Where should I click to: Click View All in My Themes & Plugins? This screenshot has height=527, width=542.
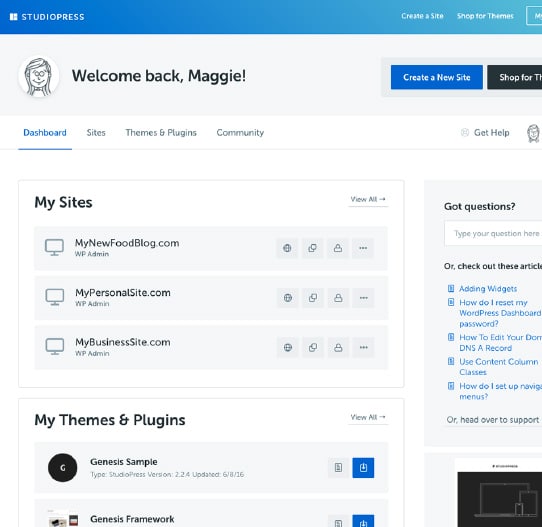pos(368,417)
